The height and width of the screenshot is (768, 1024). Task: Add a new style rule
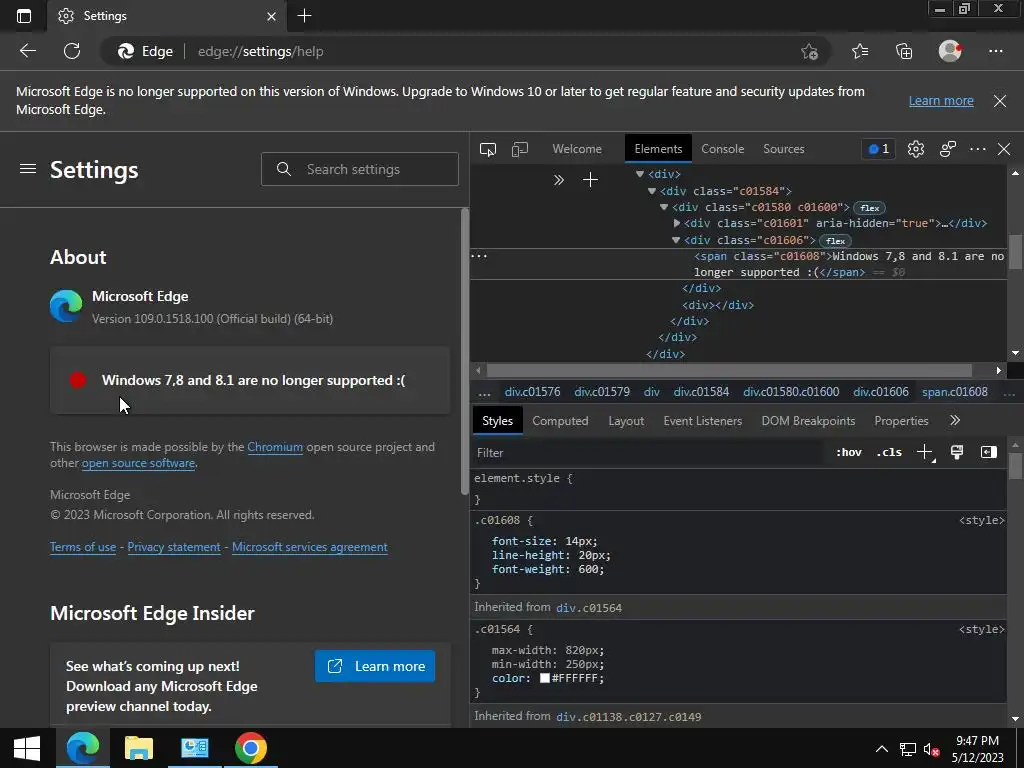point(925,452)
